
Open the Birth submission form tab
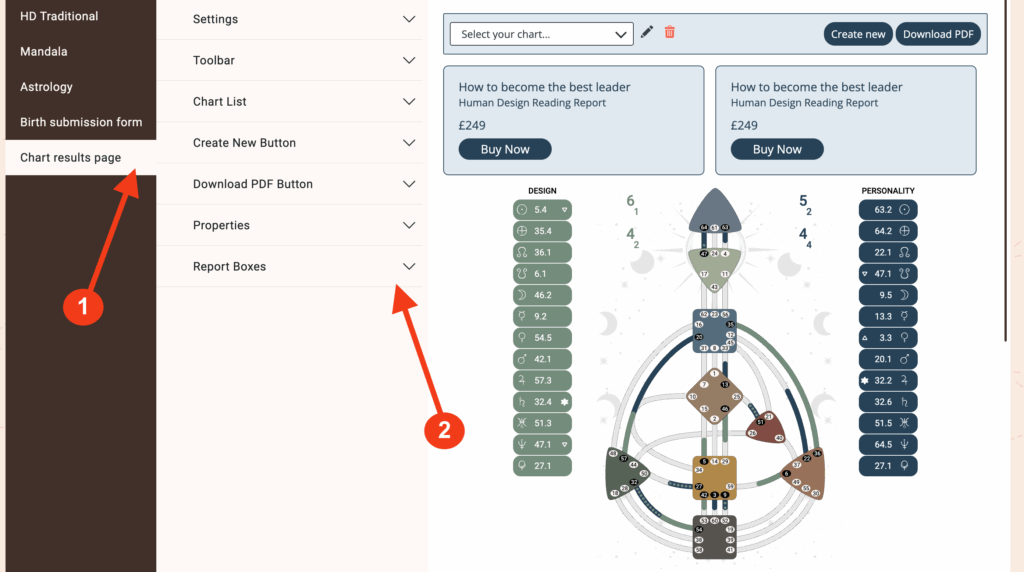click(81, 122)
